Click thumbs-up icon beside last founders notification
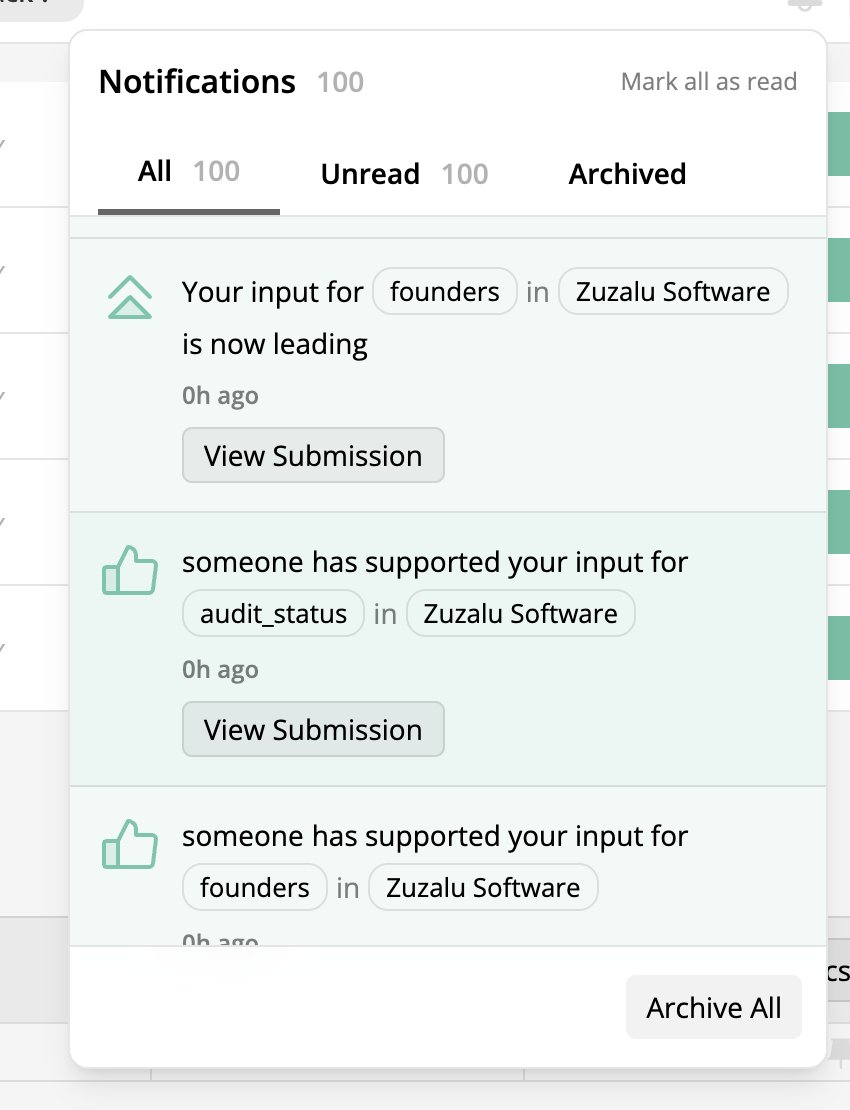This screenshot has width=850, height=1110. click(x=130, y=844)
